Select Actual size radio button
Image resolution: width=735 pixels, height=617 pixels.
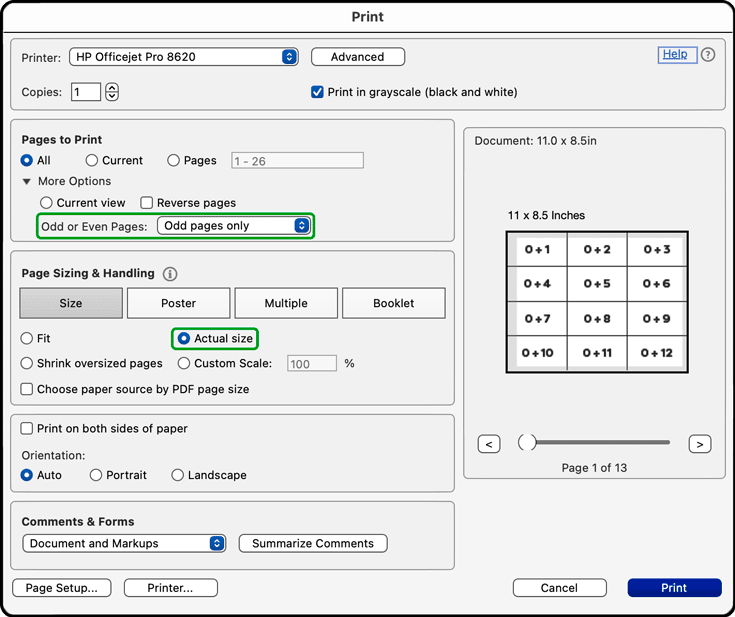click(x=184, y=338)
